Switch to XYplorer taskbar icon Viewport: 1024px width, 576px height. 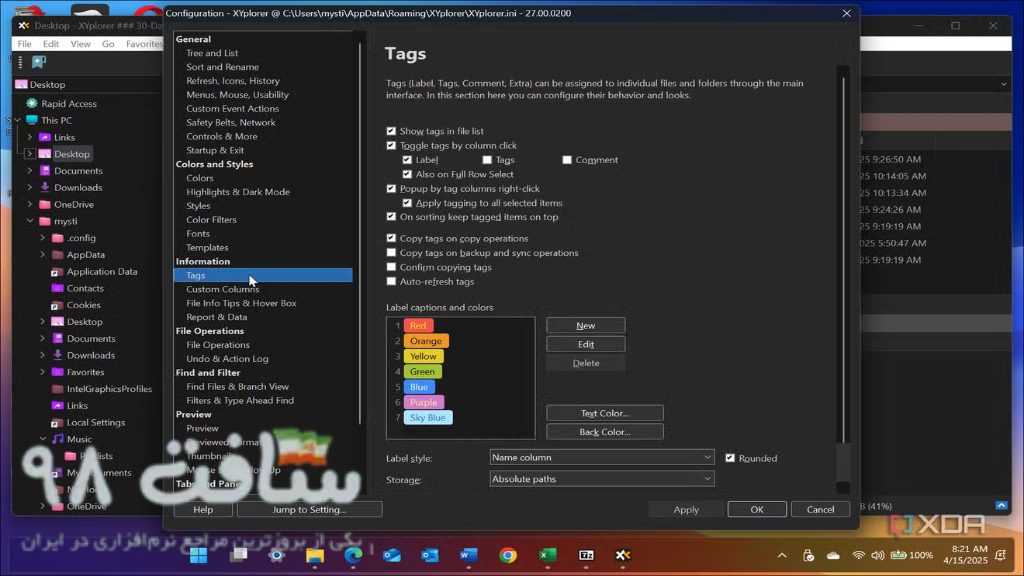[x=623, y=555]
